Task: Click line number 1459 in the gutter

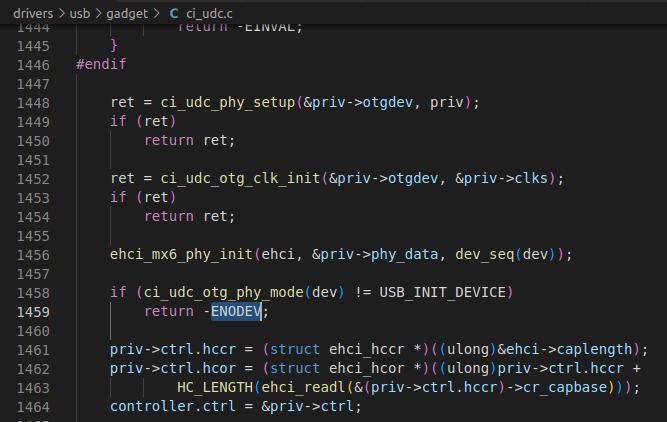Action: [x=33, y=312]
